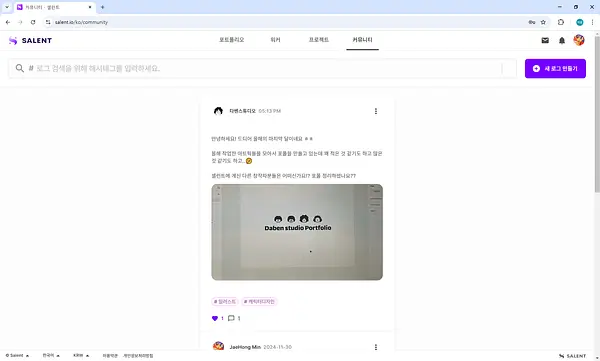The width and height of the screenshot is (600, 361).
Task: Bookmark this page with the star icon
Action: click(x=543, y=22)
